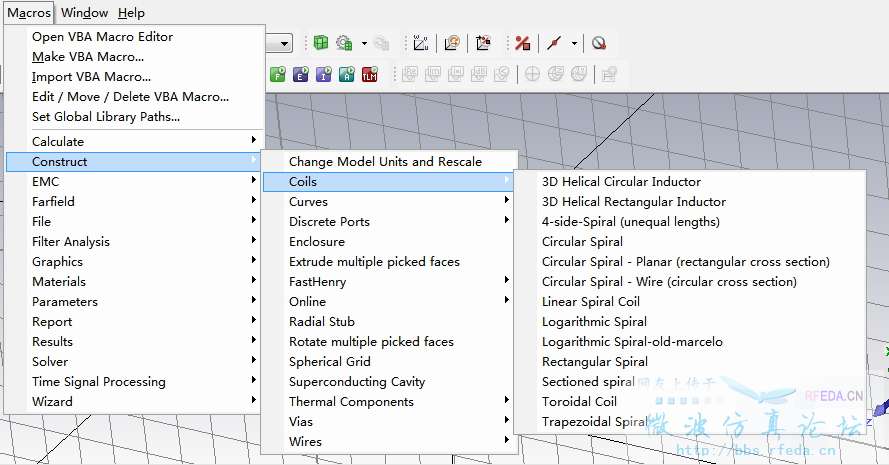
Task: Open the Wires submenu entry
Action: tap(390, 441)
